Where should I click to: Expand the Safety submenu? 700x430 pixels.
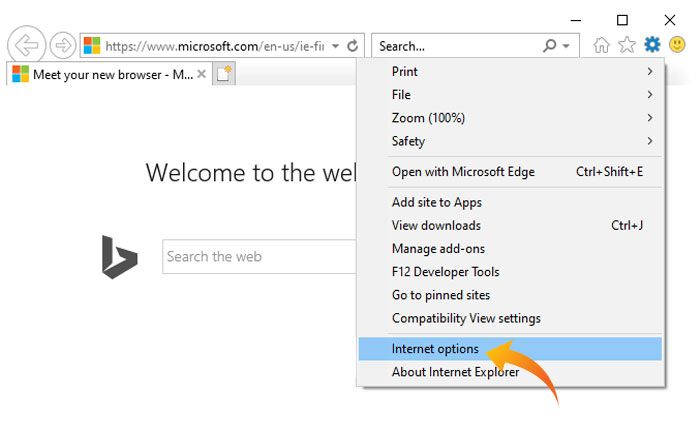[510, 141]
